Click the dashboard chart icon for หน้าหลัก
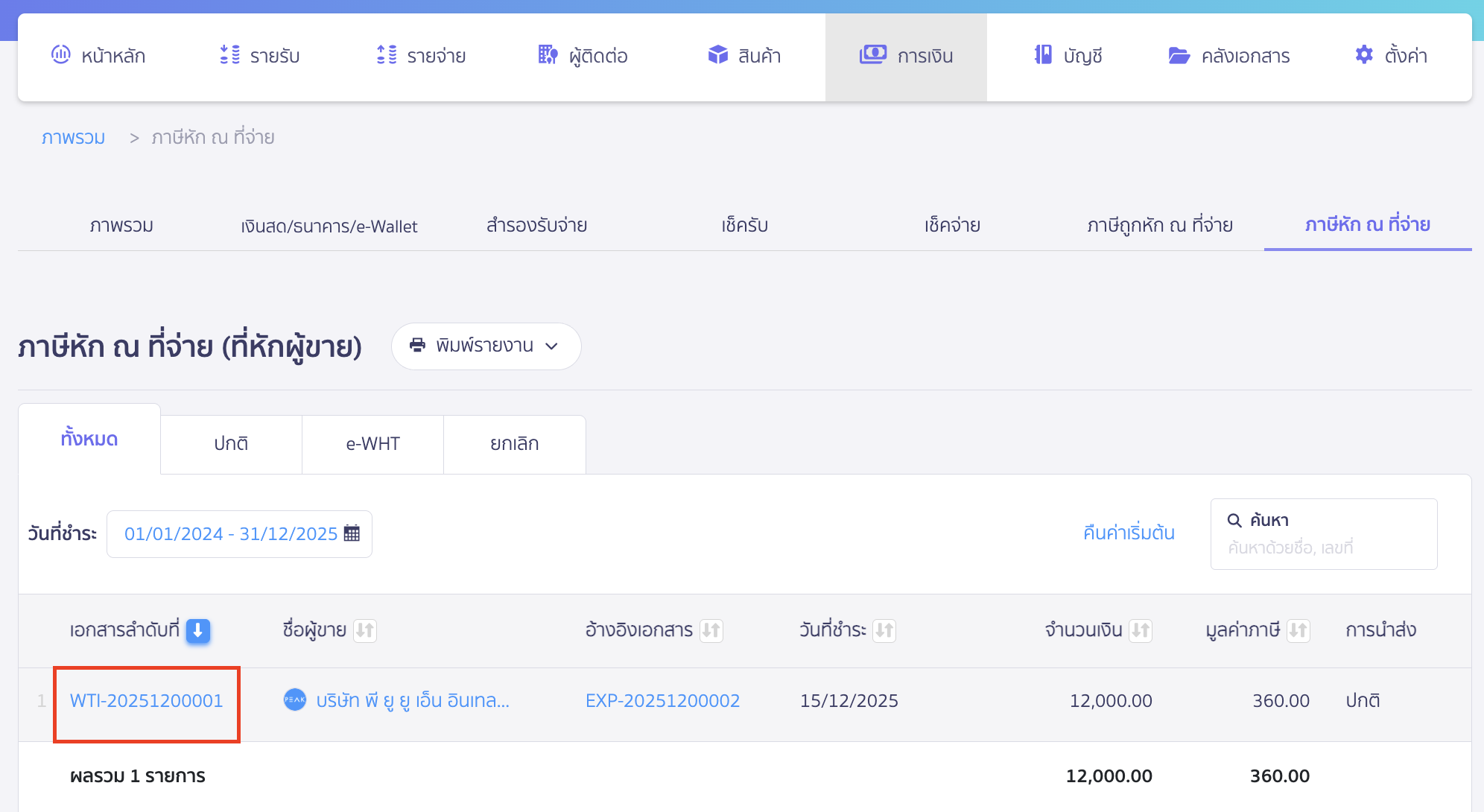Image resolution: width=1484 pixels, height=812 pixels. [x=60, y=54]
